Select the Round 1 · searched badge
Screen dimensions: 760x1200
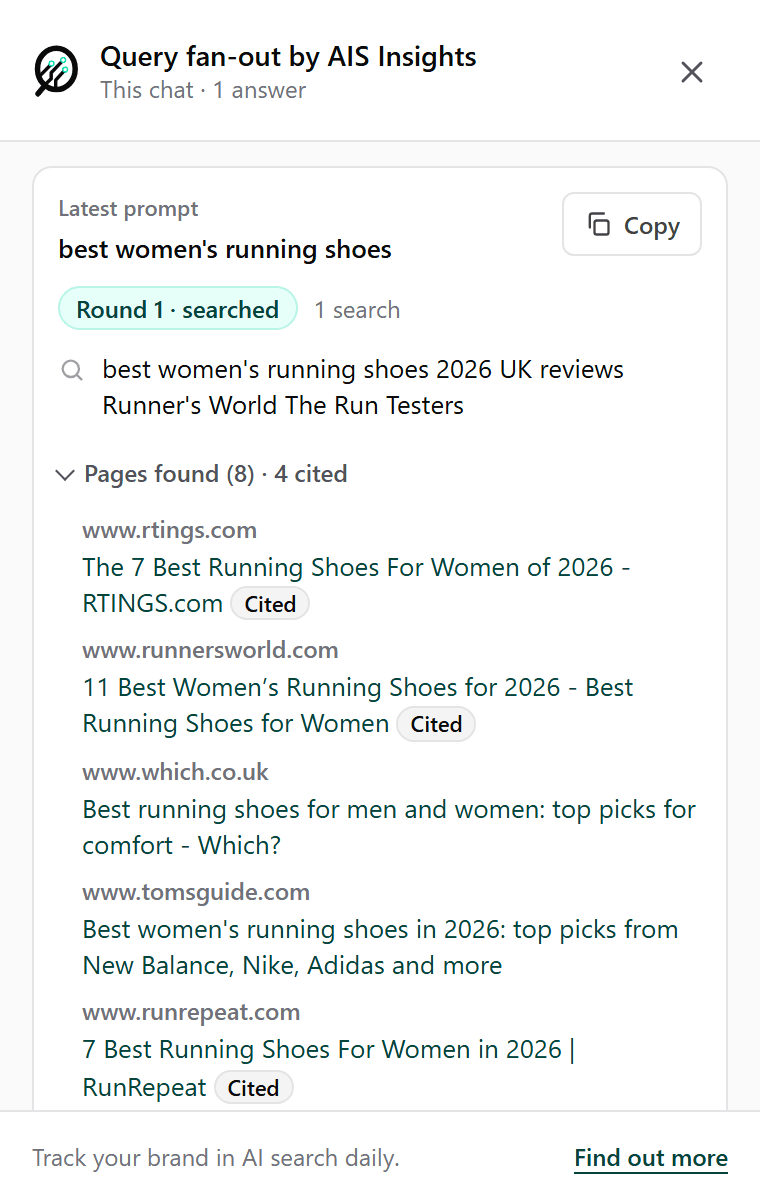click(x=178, y=309)
